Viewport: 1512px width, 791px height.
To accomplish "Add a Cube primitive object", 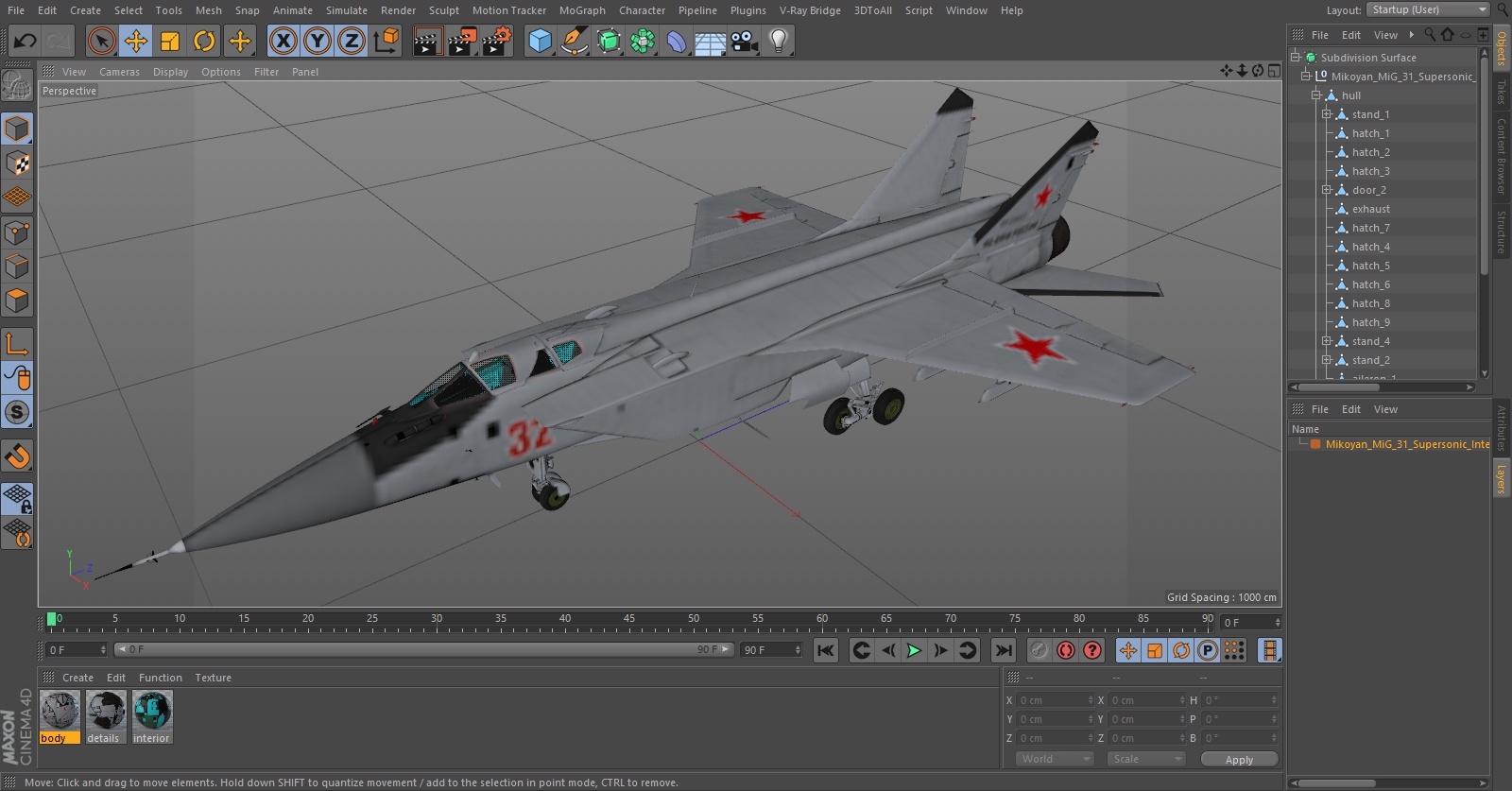I will [x=540, y=41].
